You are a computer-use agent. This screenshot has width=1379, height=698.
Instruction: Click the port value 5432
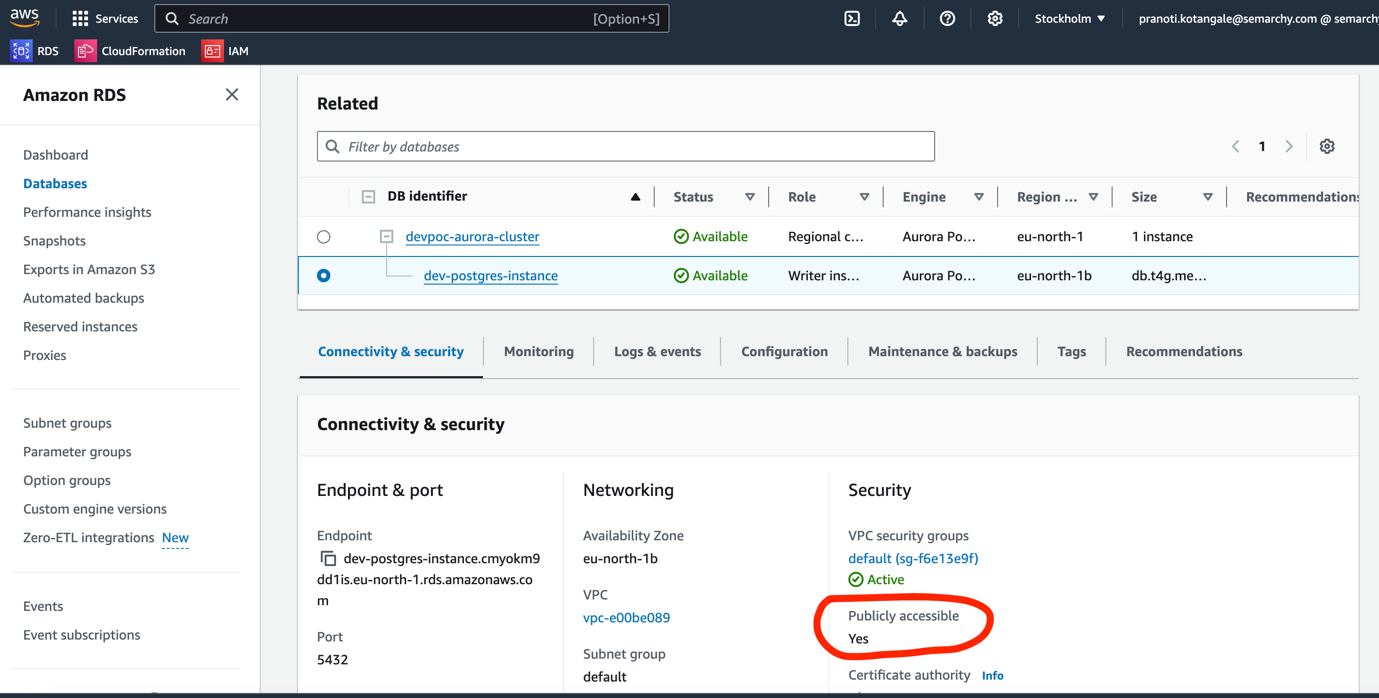[x=332, y=660]
